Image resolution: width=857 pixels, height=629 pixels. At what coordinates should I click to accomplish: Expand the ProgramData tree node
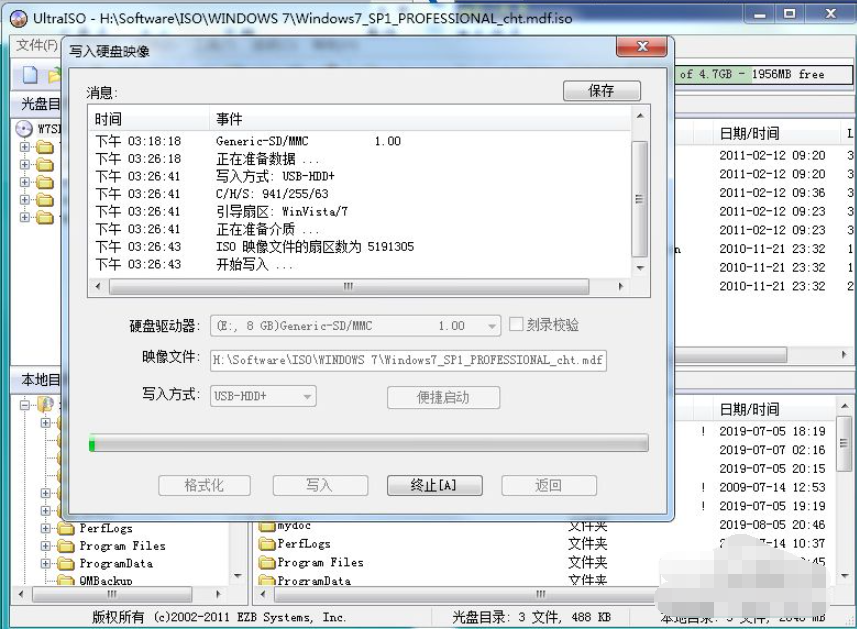click(46, 564)
